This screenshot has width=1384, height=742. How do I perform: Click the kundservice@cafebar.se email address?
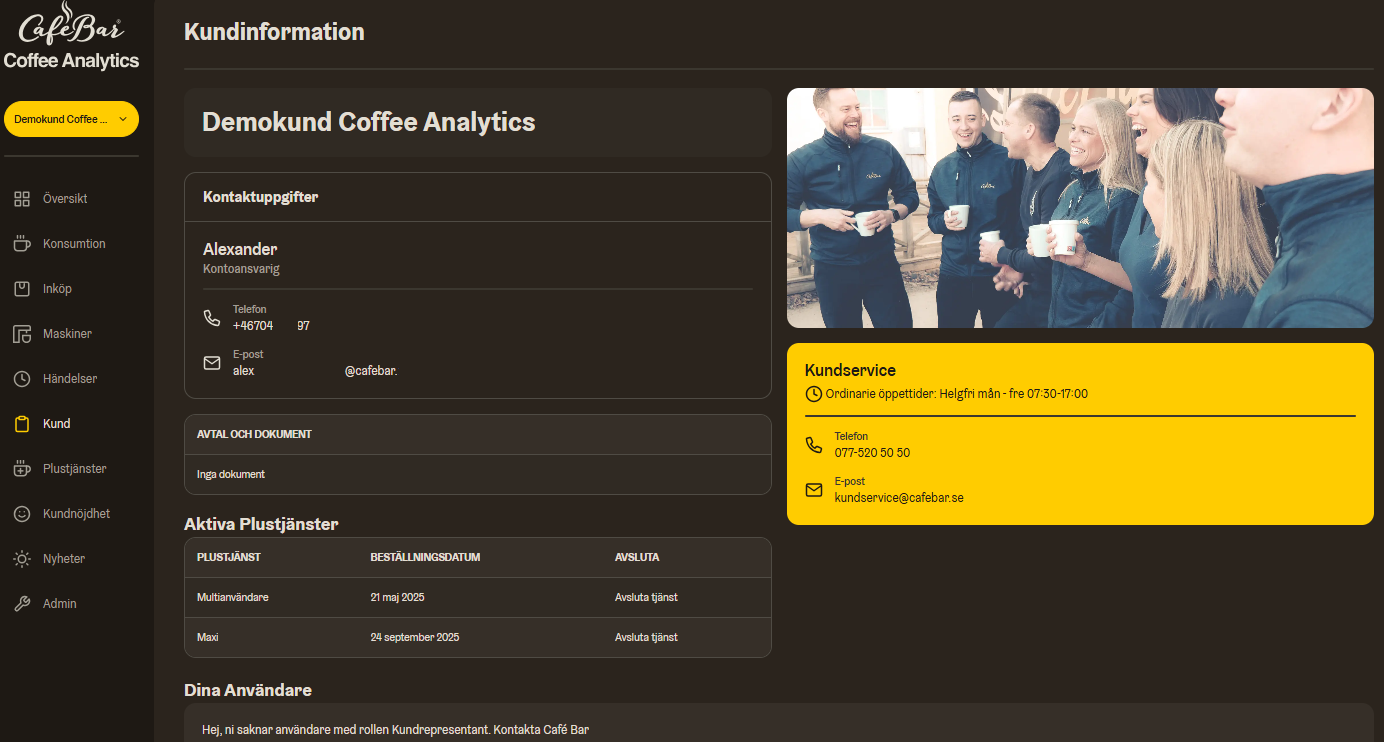click(898, 497)
